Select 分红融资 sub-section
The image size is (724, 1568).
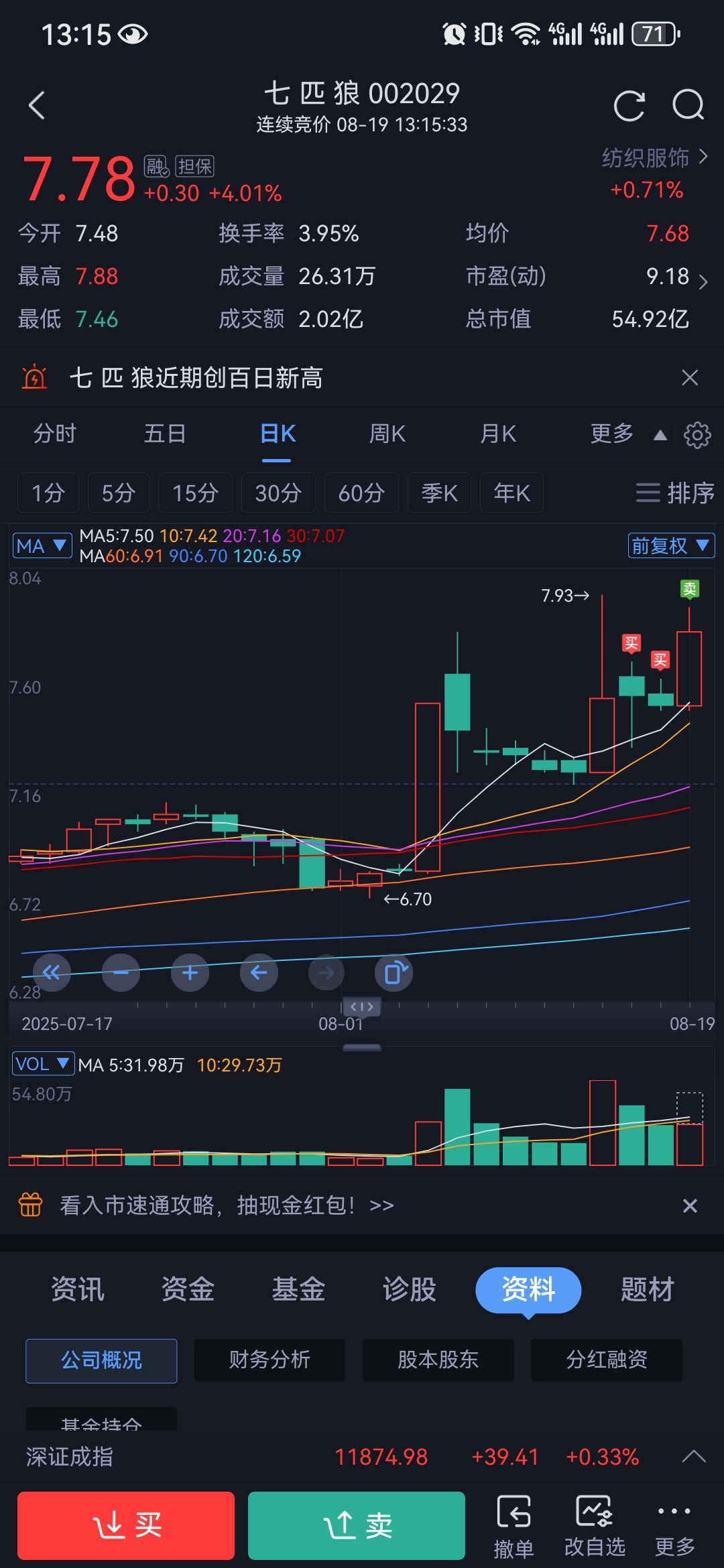pyautogui.click(x=607, y=1360)
